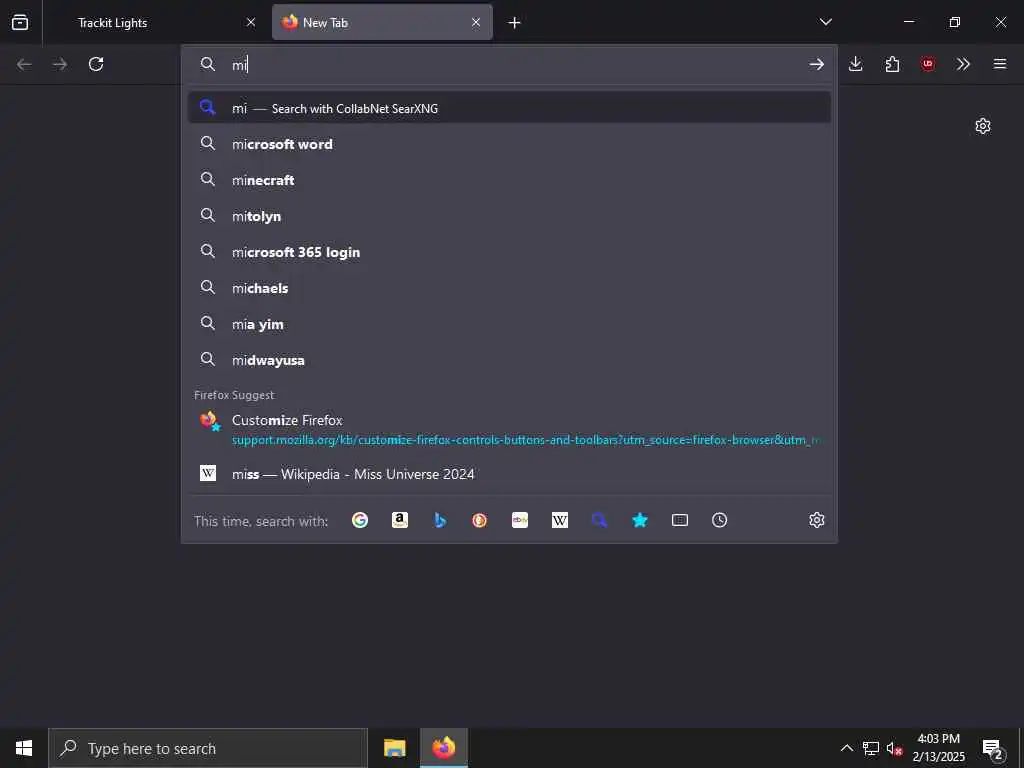This screenshot has height=768, width=1024.
Task: Click the Firefox taskbar icon
Action: pyautogui.click(x=443, y=748)
